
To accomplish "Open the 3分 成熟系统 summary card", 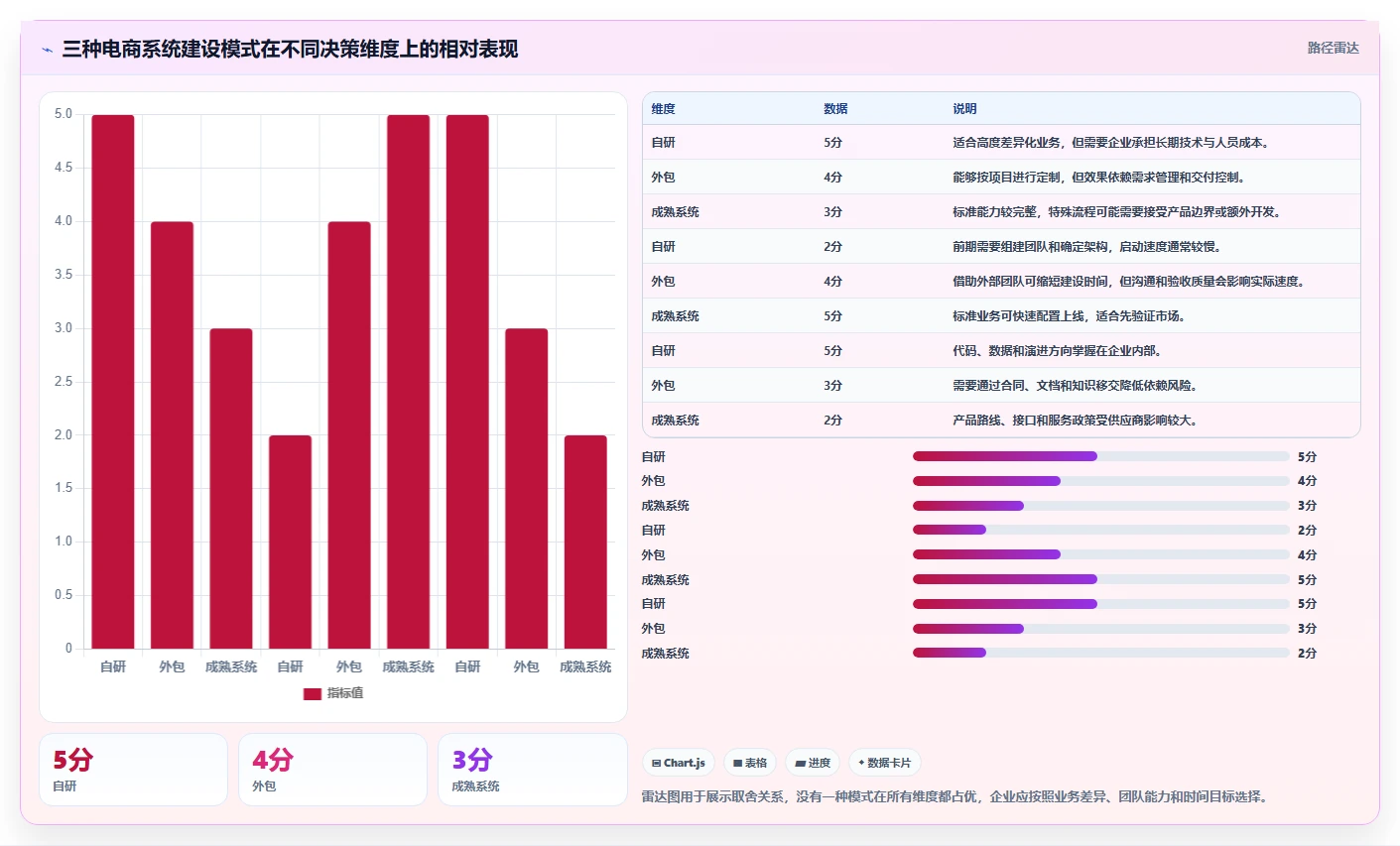I will 533,770.
